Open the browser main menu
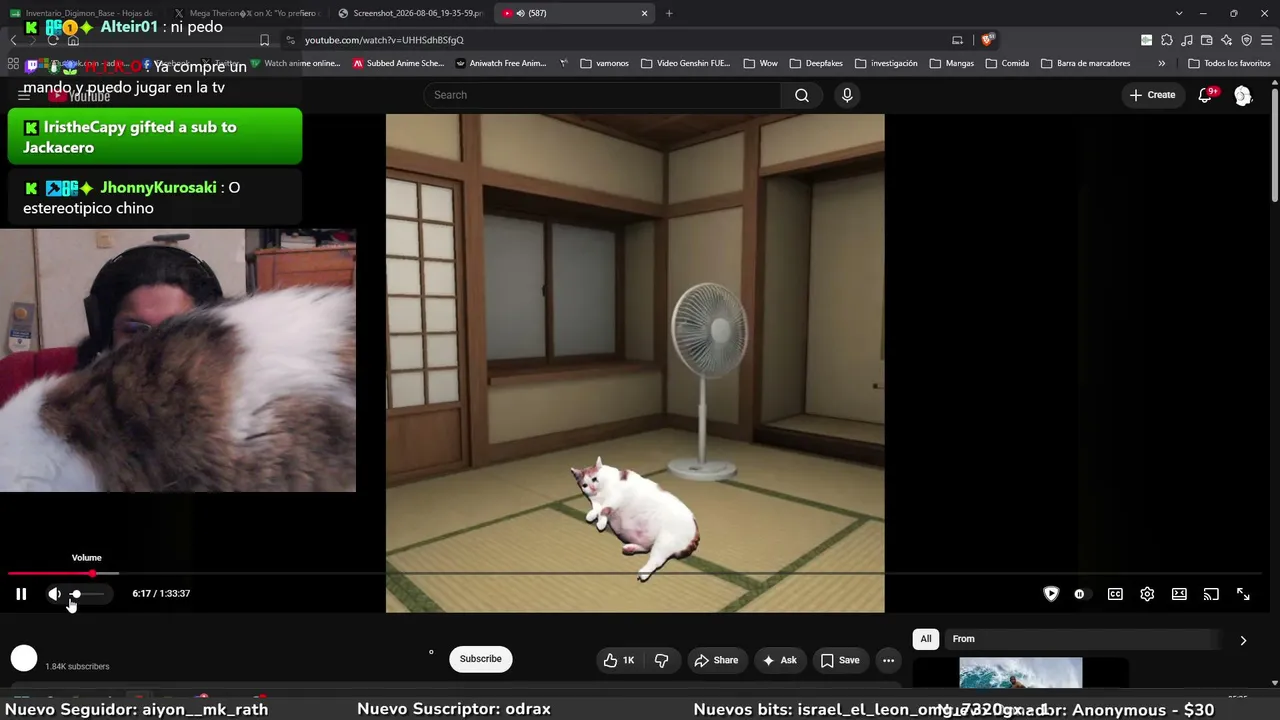Viewport: 1280px width, 720px height. click(1266, 40)
